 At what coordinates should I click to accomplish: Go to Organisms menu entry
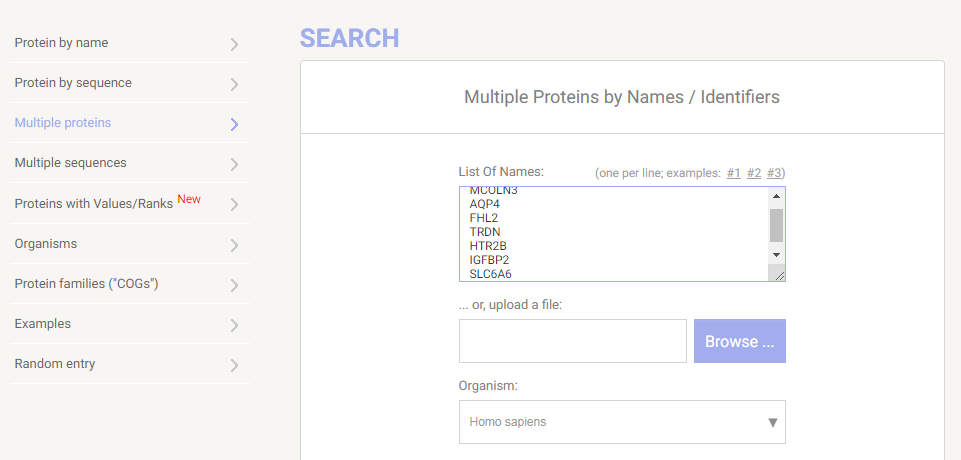click(46, 244)
